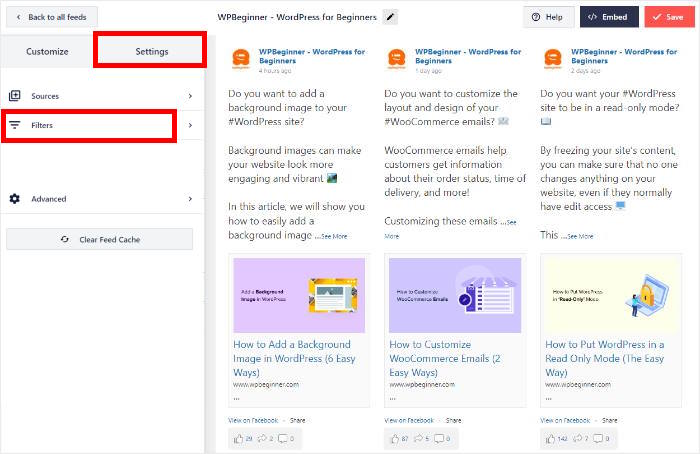Click like icon with 29 likes
Screen dimensions: 700x454
(x=238, y=439)
